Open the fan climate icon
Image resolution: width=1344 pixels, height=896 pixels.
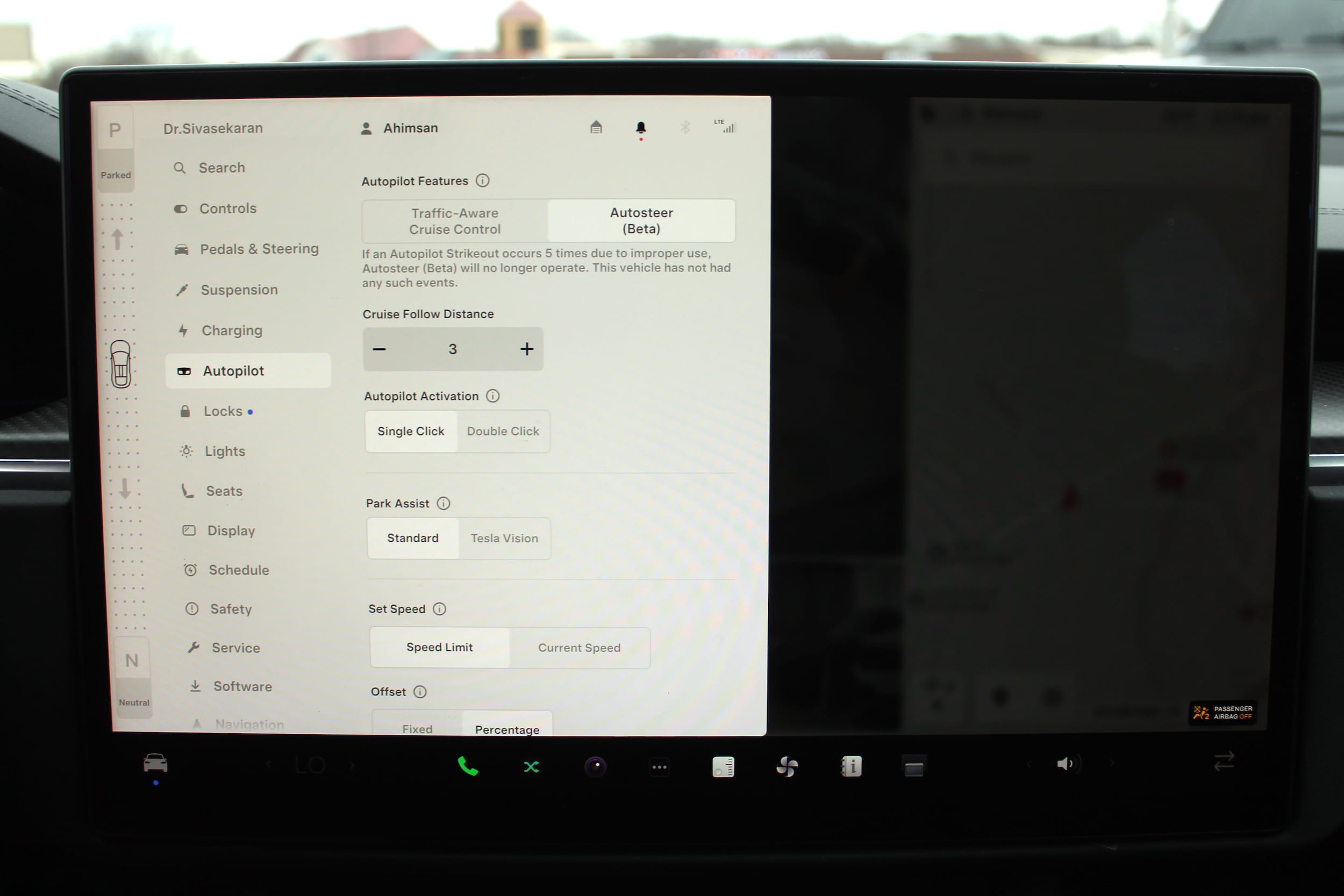point(787,766)
